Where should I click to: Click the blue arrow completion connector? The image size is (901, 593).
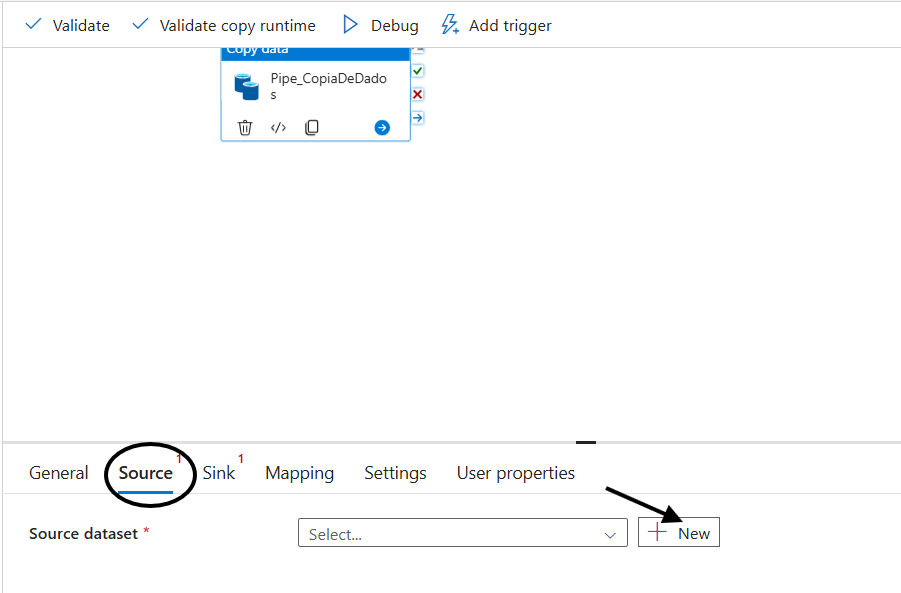pos(418,117)
